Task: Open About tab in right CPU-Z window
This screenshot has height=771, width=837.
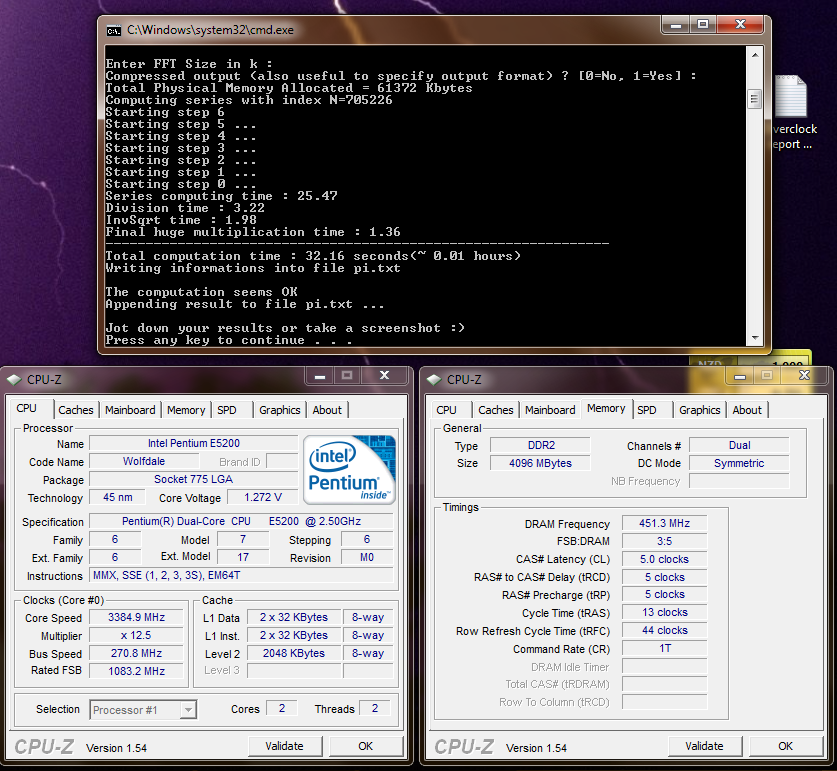Action: click(x=747, y=410)
